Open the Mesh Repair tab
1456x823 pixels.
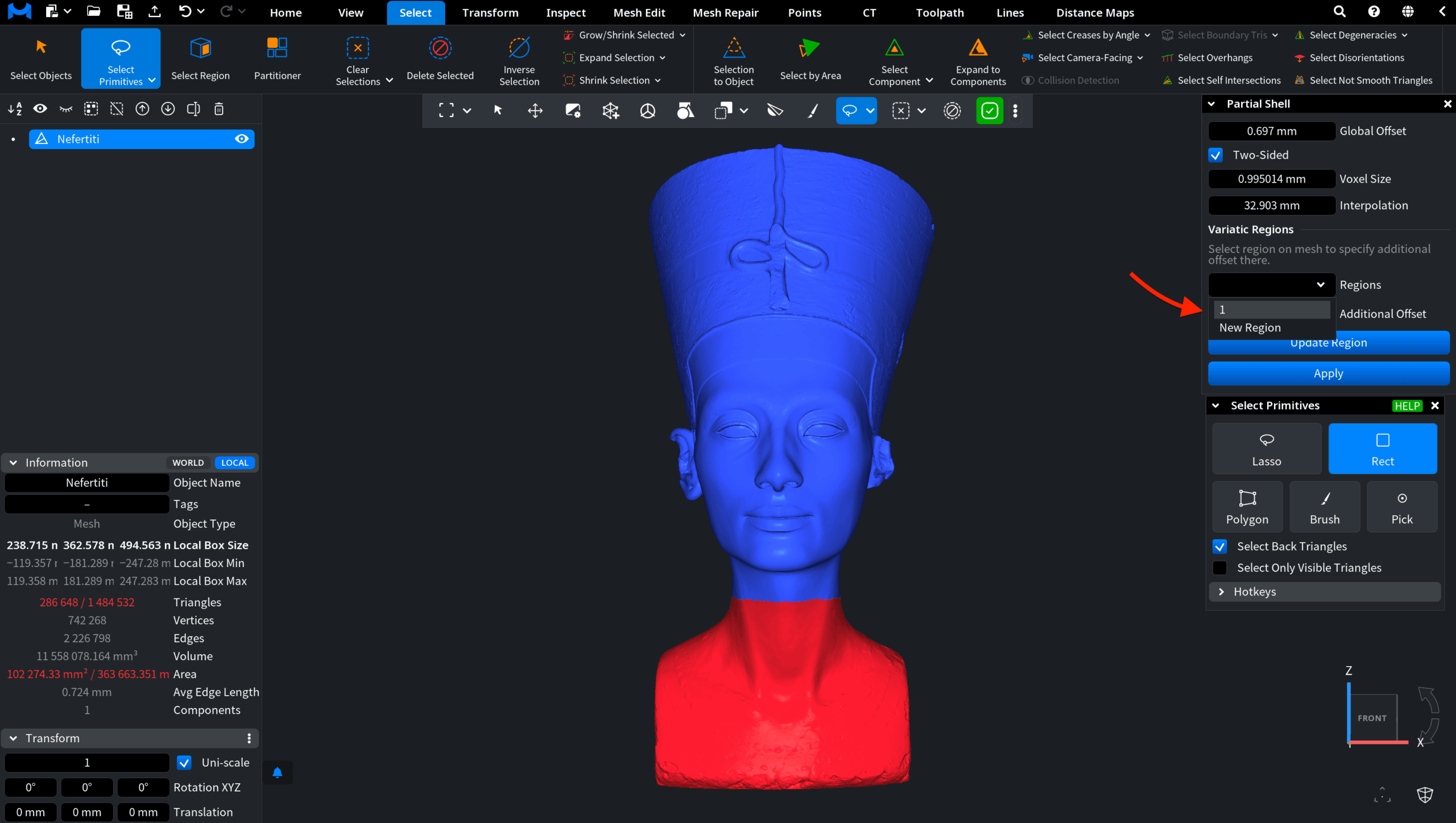pos(726,13)
